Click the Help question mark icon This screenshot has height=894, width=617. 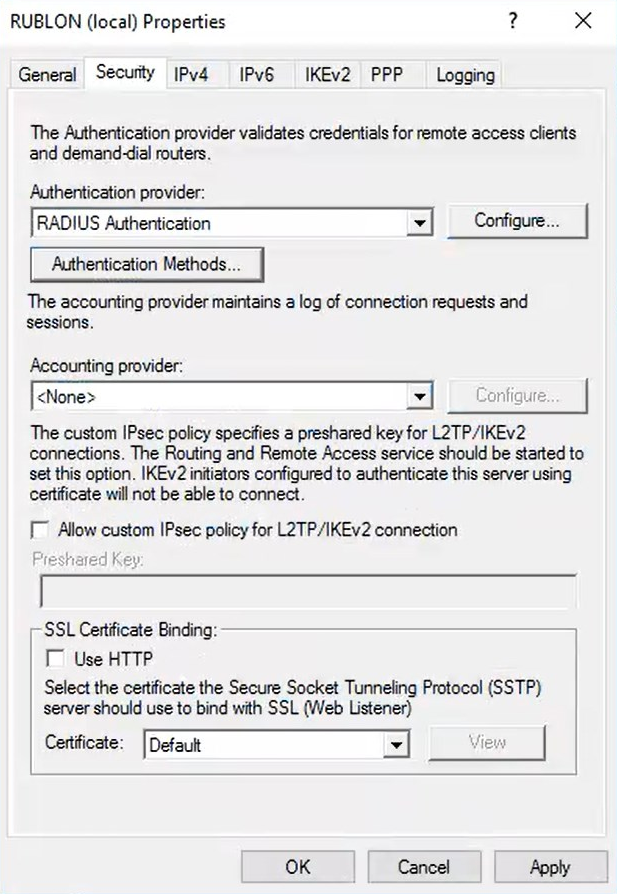coord(514,21)
